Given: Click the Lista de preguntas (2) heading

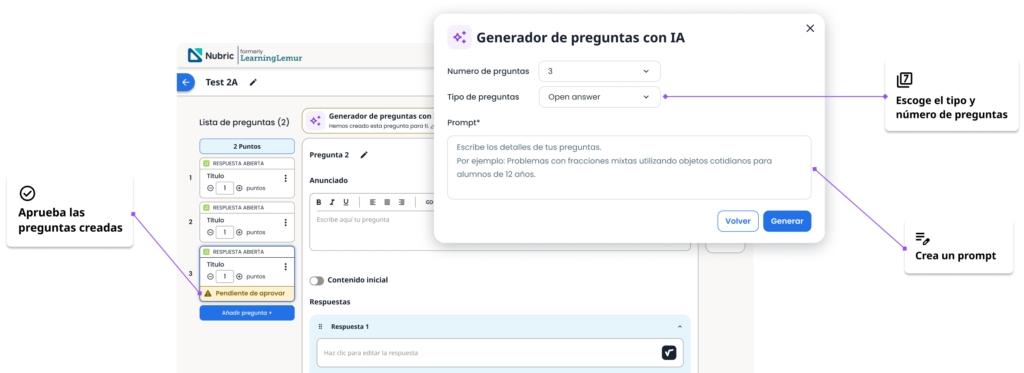Looking at the screenshot, I should 244,122.
